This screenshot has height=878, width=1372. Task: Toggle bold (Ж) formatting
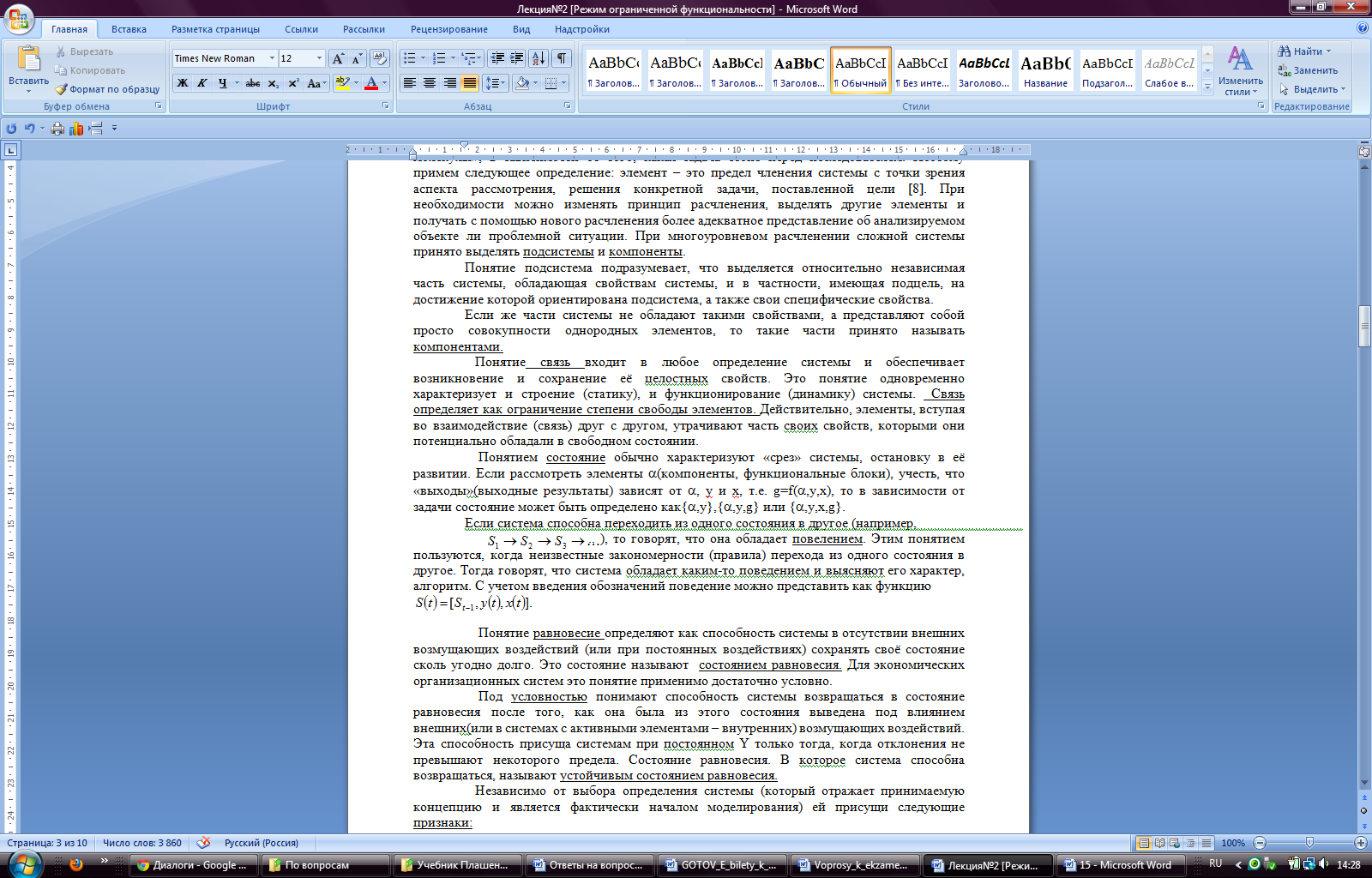[x=182, y=83]
